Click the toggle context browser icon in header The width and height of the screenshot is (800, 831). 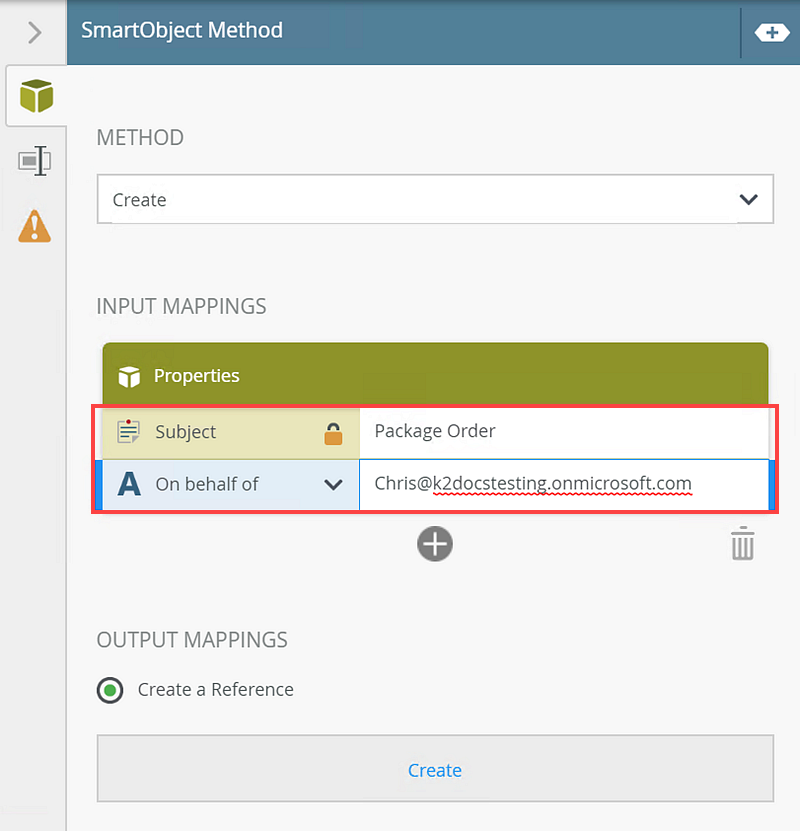tap(771, 32)
